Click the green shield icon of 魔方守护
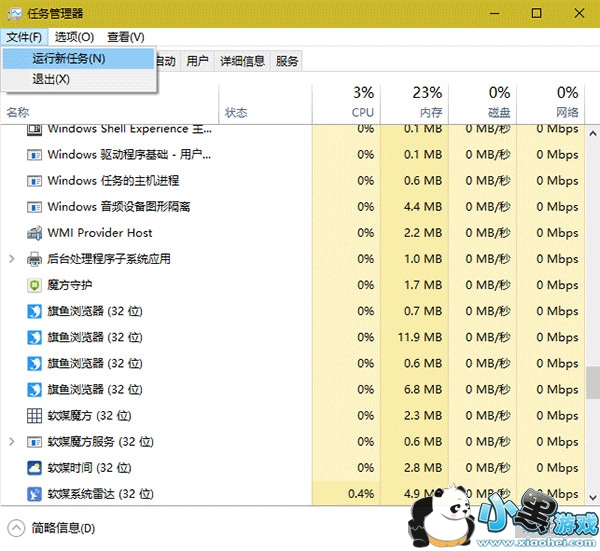This screenshot has width=600, height=551. coord(34,285)
